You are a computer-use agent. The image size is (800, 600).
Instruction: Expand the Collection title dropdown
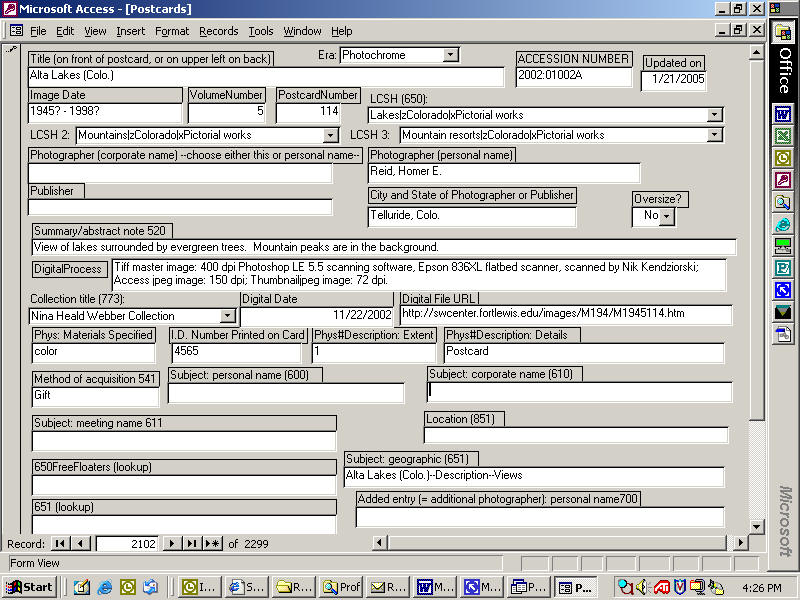click(227, 316)
